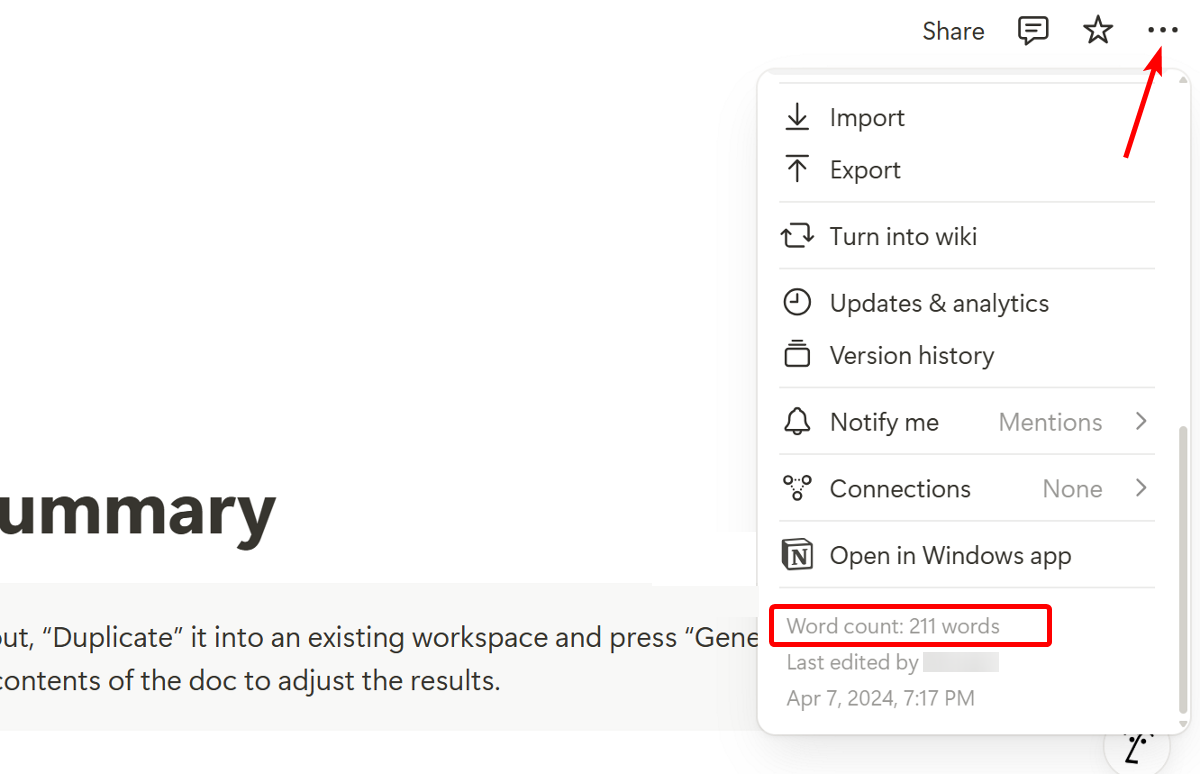The image size is (1200, 774).
Task: Expand the Connections submenu chevron
Action: point(1141,488)
